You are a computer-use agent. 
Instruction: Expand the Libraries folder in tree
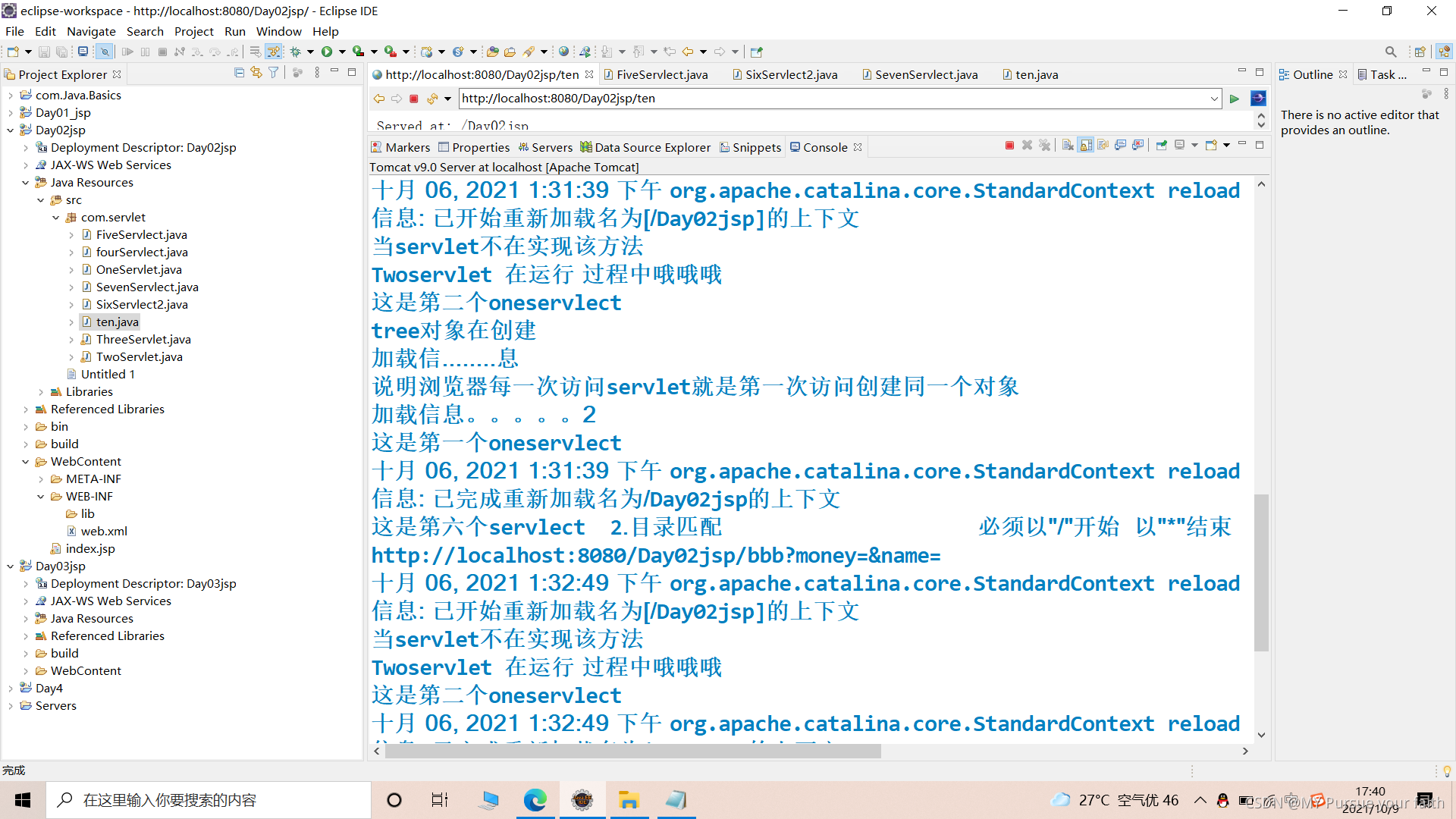coord(41,392)
